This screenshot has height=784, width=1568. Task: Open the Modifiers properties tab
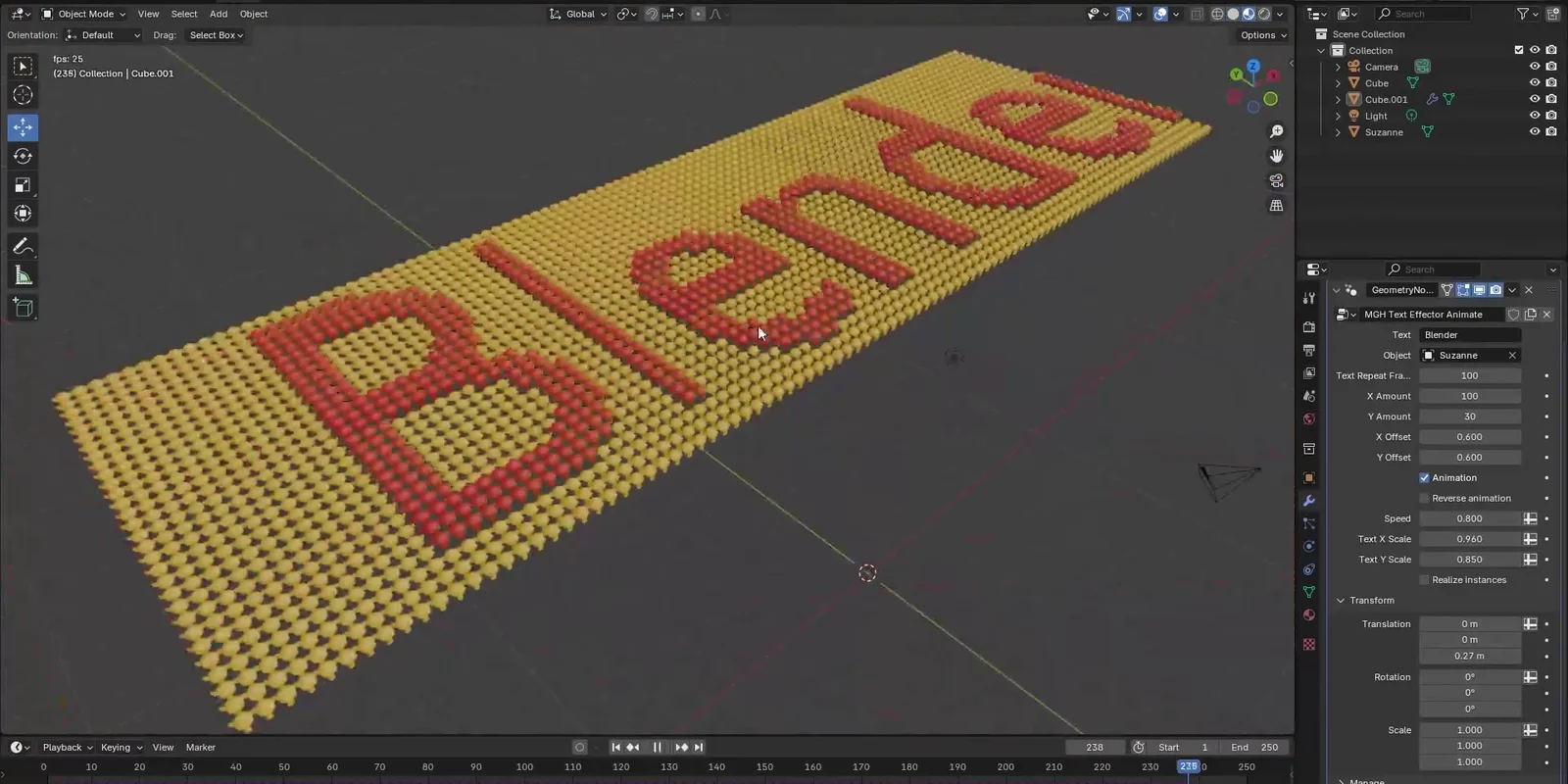[1309, 501]
